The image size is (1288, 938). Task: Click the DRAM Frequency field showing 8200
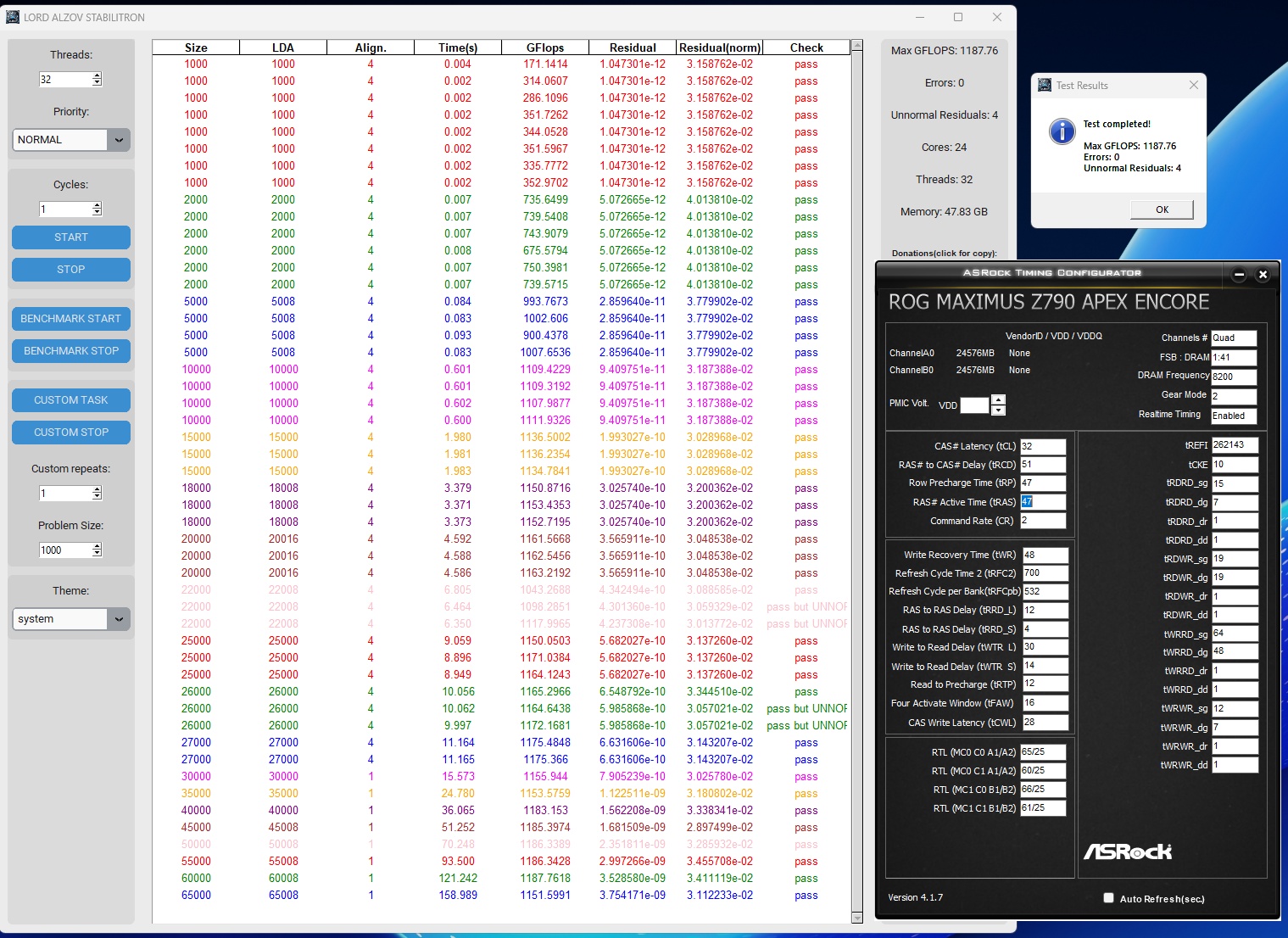tap(1234, 377)
